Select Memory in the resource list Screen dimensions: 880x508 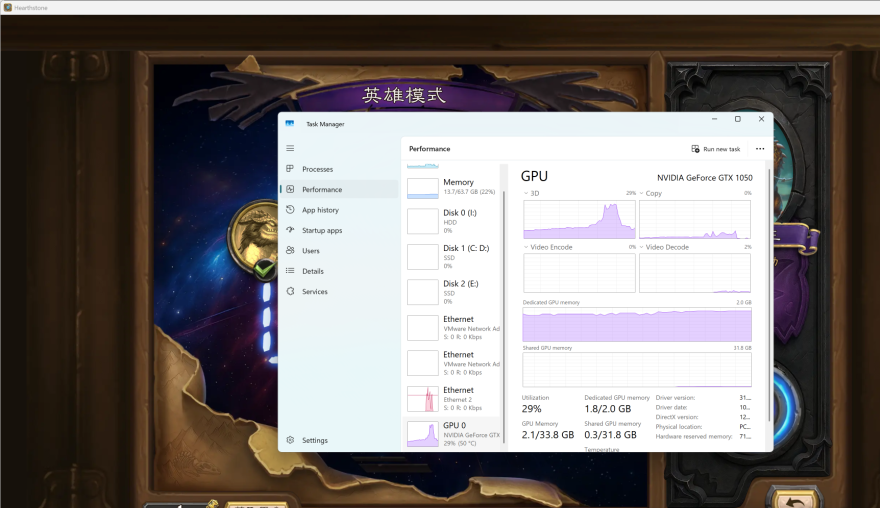coord(452,187)
